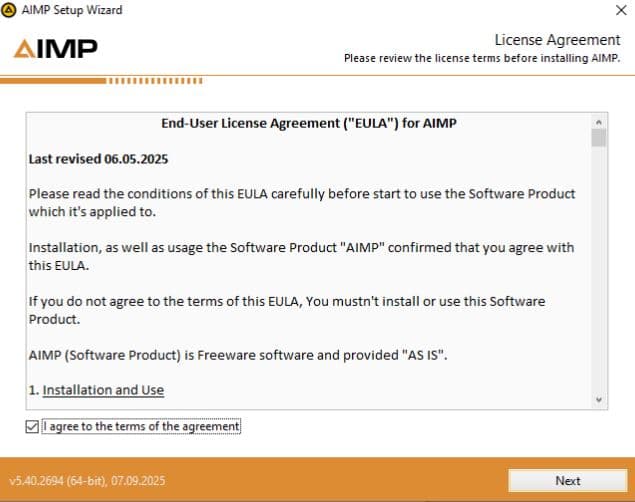Click the orange step progress indicator

tap(155, 79)
